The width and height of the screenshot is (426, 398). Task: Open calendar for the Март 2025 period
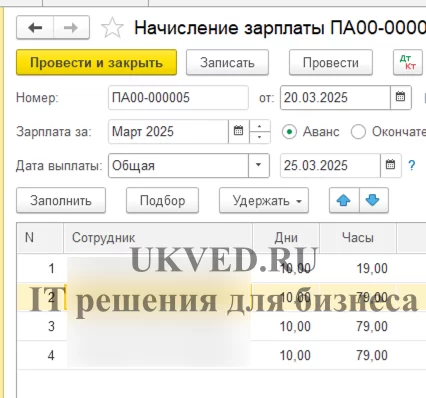(x=238, y=131)
